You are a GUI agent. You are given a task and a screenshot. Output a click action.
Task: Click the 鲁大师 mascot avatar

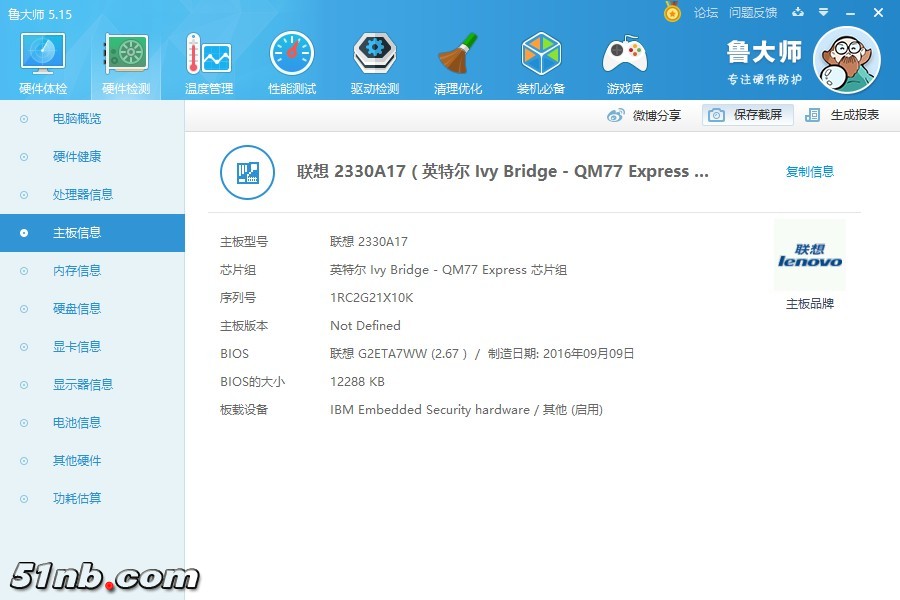point(846,60)
